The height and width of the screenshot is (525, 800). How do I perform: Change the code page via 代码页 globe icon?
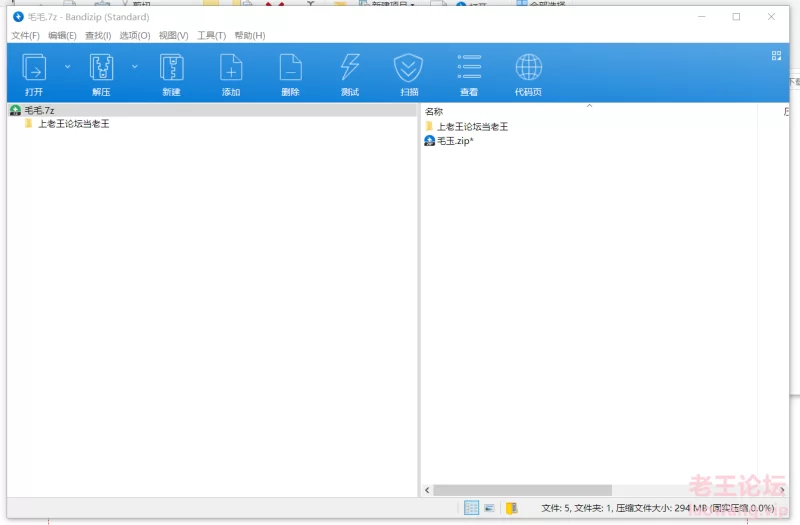coord(528,74)
